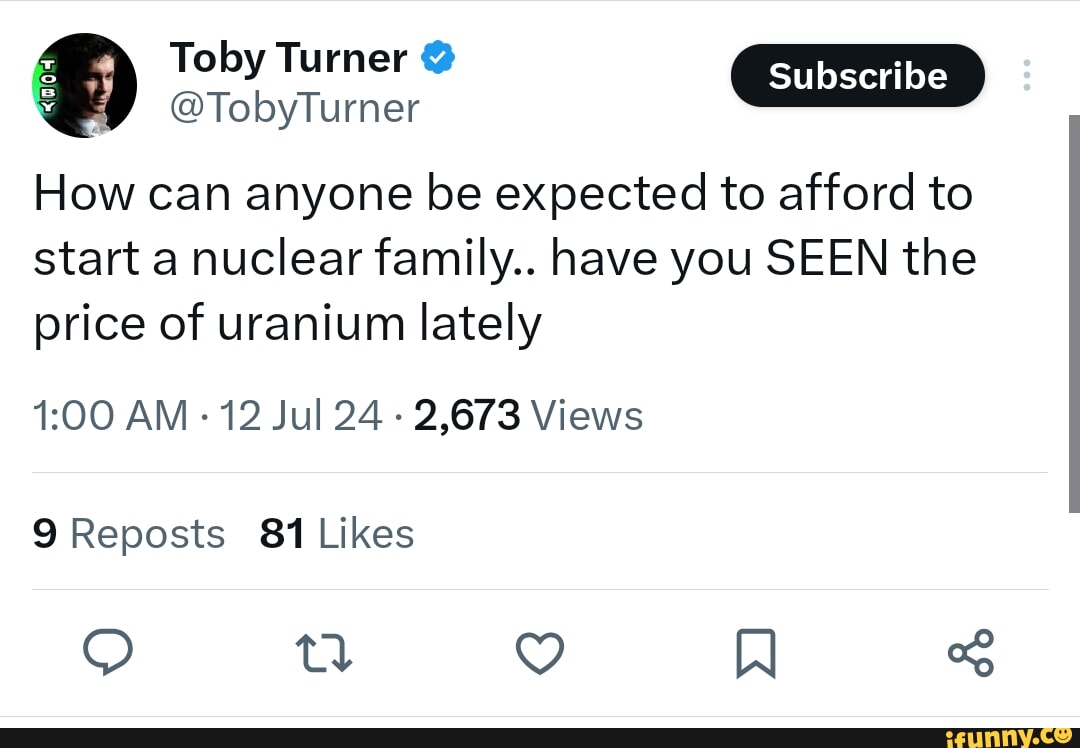
Task: Click the vertical scrollbar on the right
Action: (1073, 312)
